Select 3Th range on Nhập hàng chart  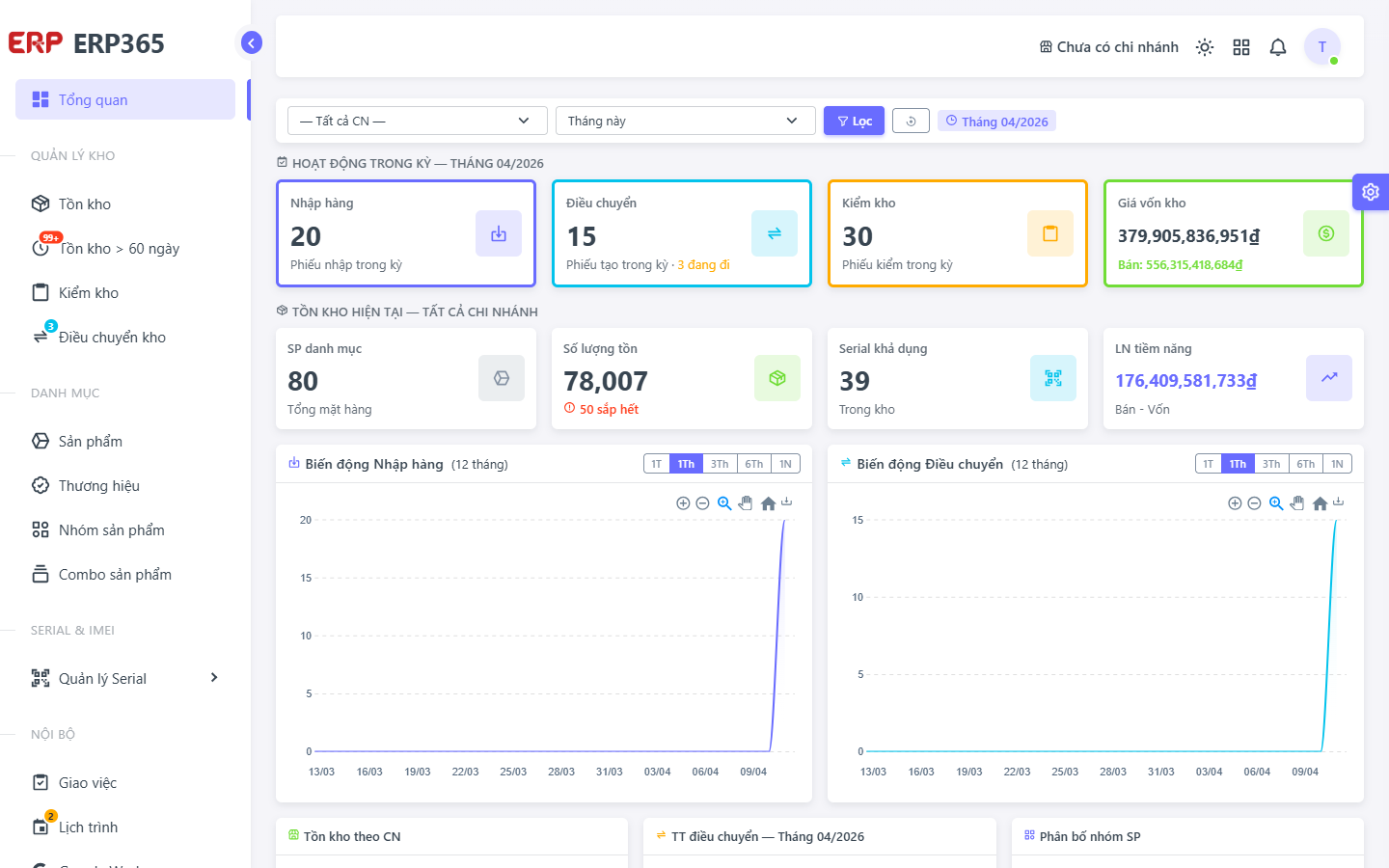[x=720, y=464]
